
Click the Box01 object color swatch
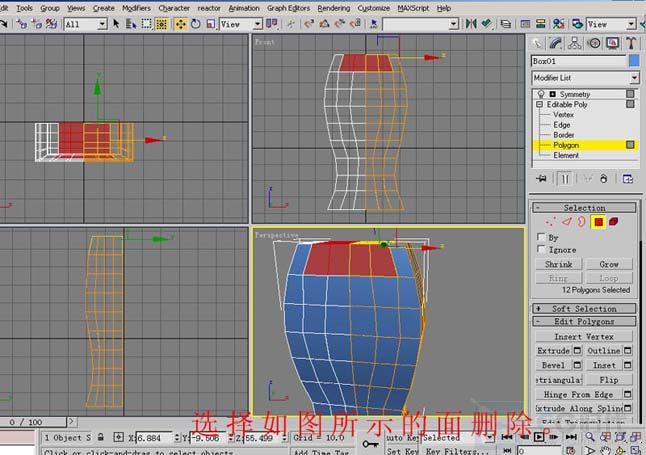click(634, 61)
